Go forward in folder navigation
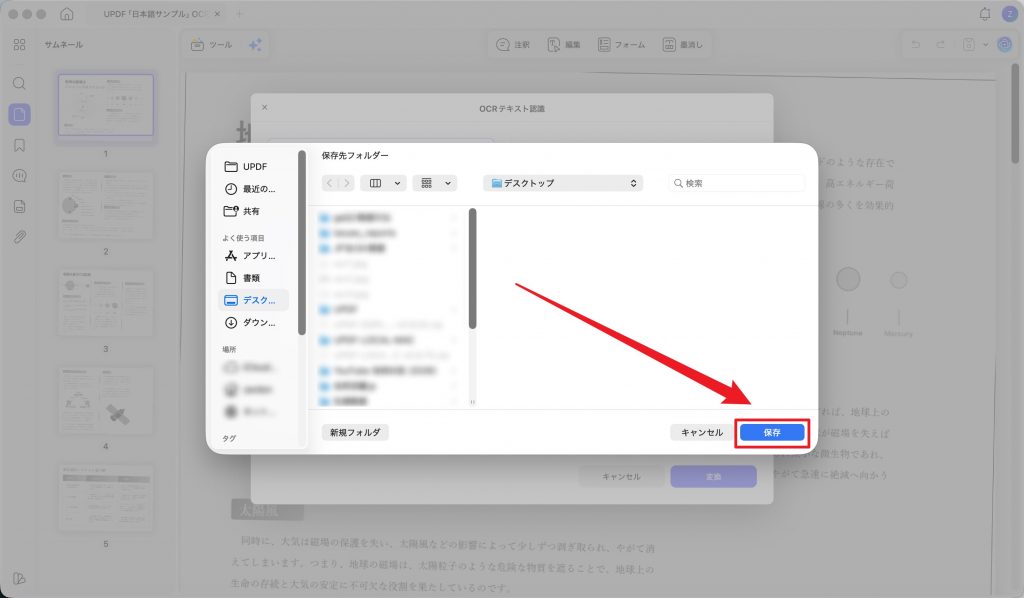1024x598 pixels. point(347,183)
